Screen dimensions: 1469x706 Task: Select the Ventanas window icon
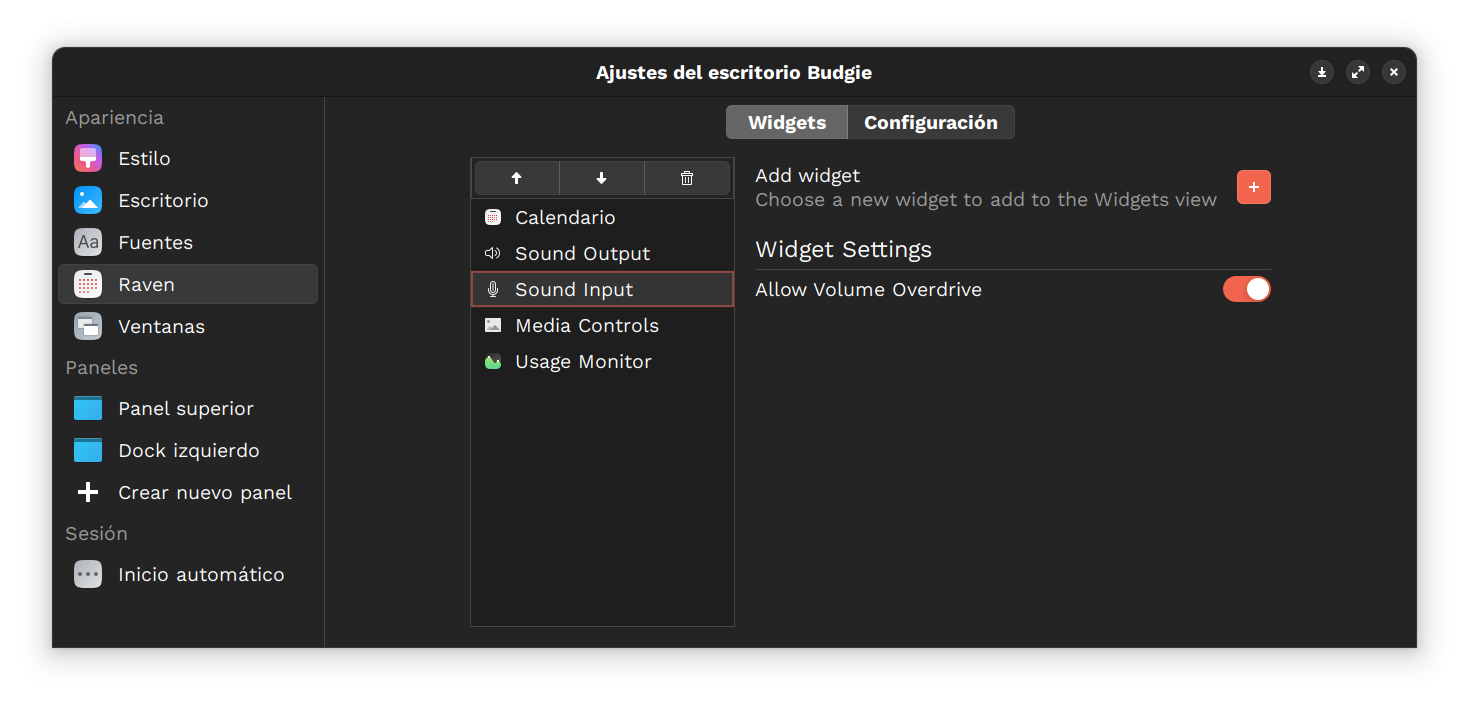tap(87, 326)
